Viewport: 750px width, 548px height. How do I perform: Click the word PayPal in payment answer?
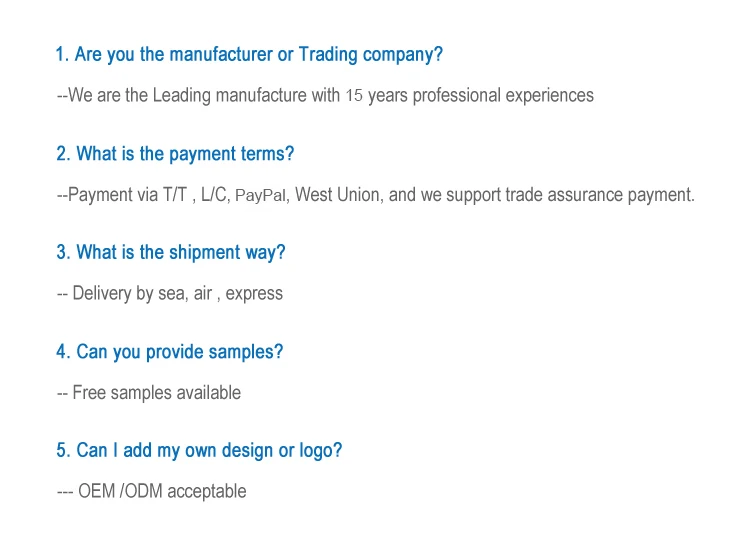(262, 195)
